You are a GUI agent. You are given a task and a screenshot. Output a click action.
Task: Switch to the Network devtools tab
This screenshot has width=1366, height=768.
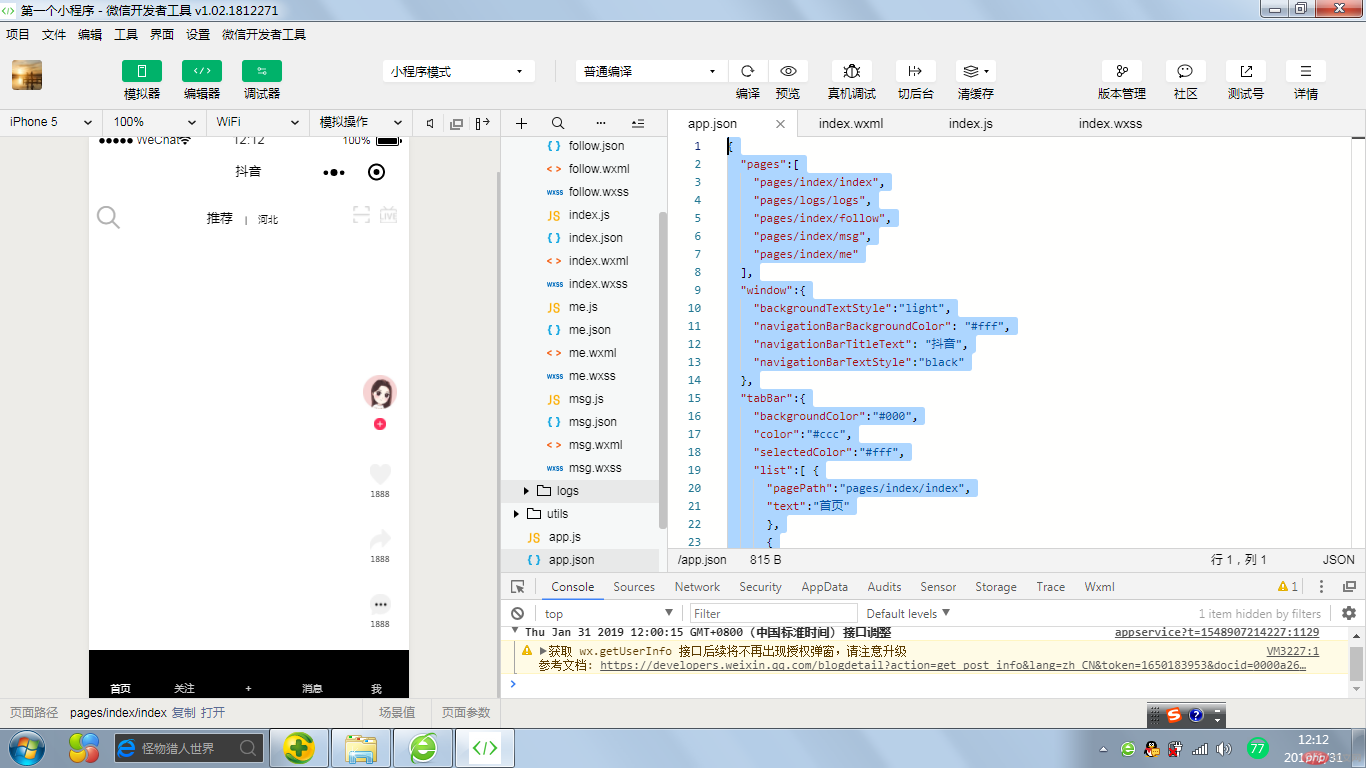coord(697,587)
